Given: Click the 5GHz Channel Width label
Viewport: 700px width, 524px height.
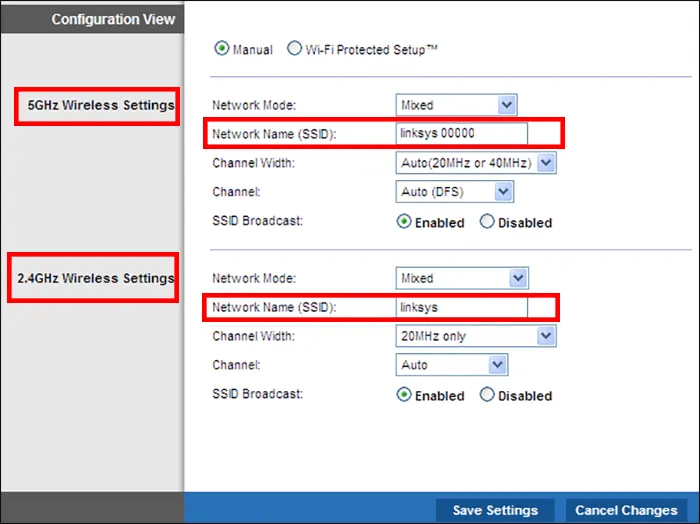Looking at the screenshot, I should 254,163.
